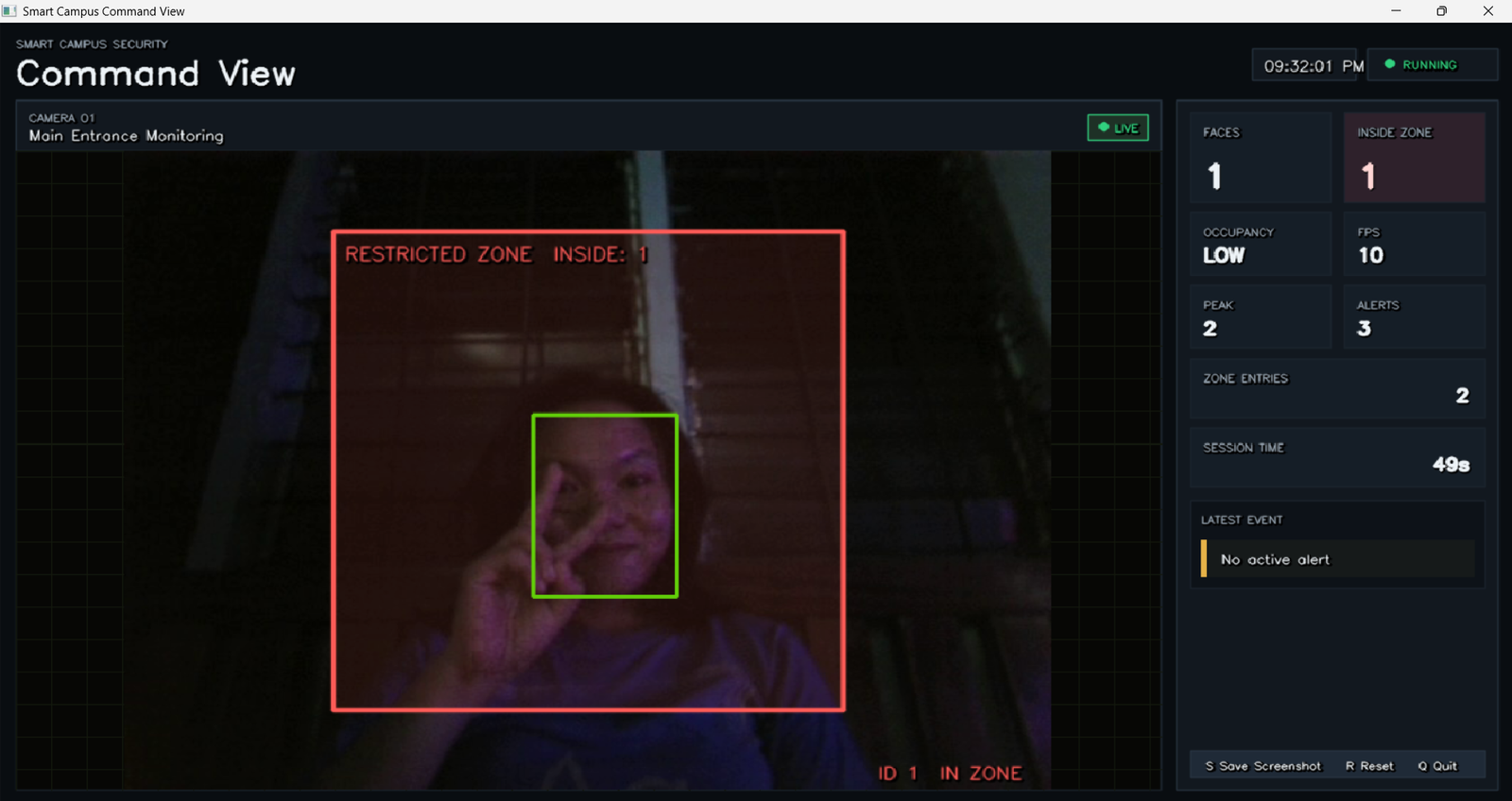Click the Smart Campus Command View app icon
Image resolution: width=1512 pixels, height=801 pixels.
pos(9,11)
